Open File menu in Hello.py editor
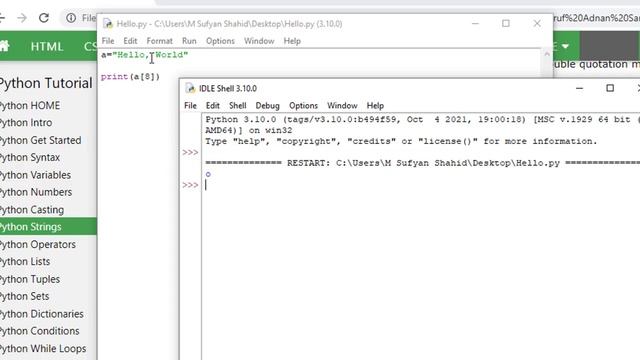This screenshot has height=360, width=640. point(108,41)
